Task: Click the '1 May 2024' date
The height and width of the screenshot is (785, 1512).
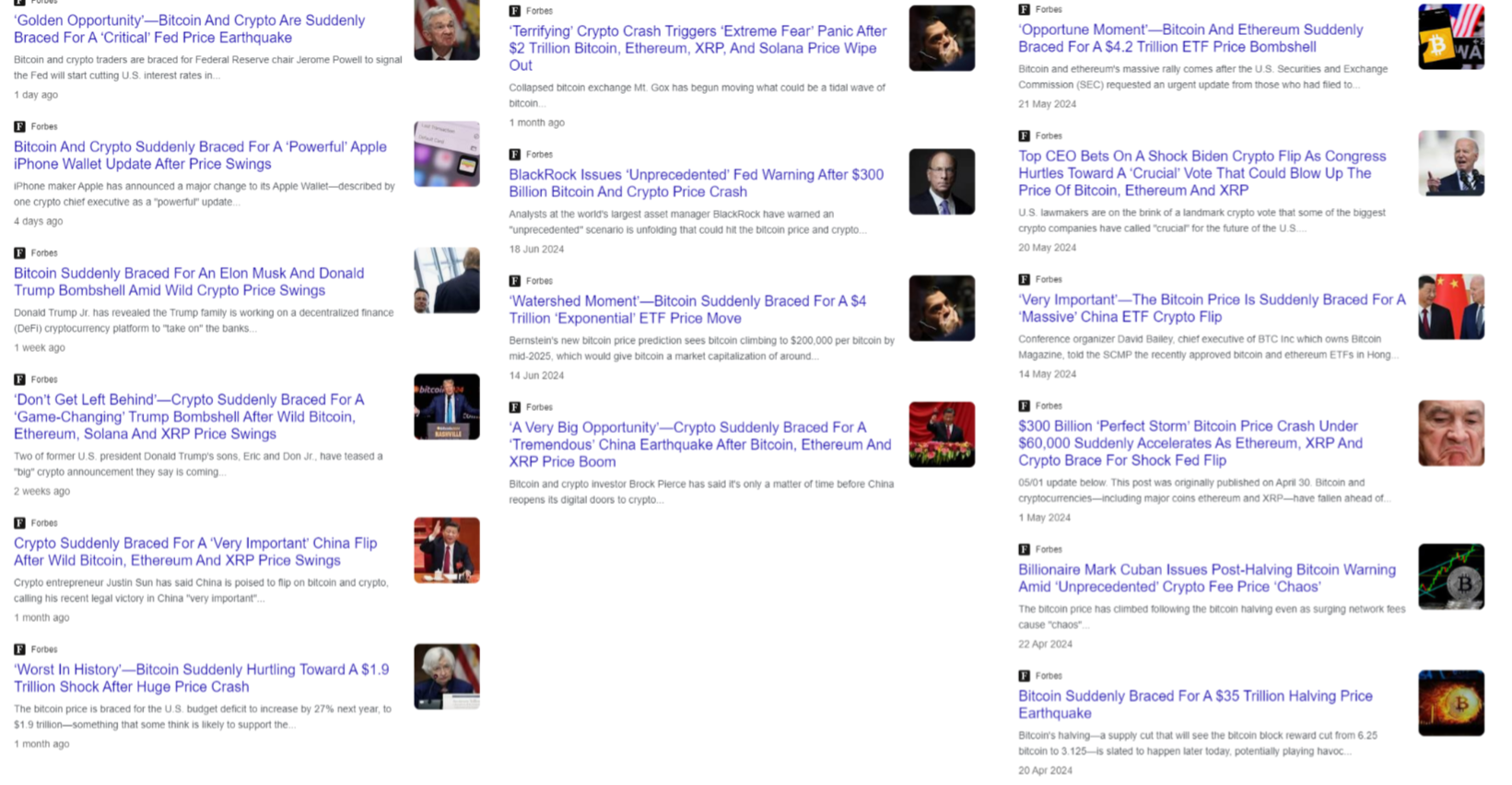Action: pos(1044,518)
